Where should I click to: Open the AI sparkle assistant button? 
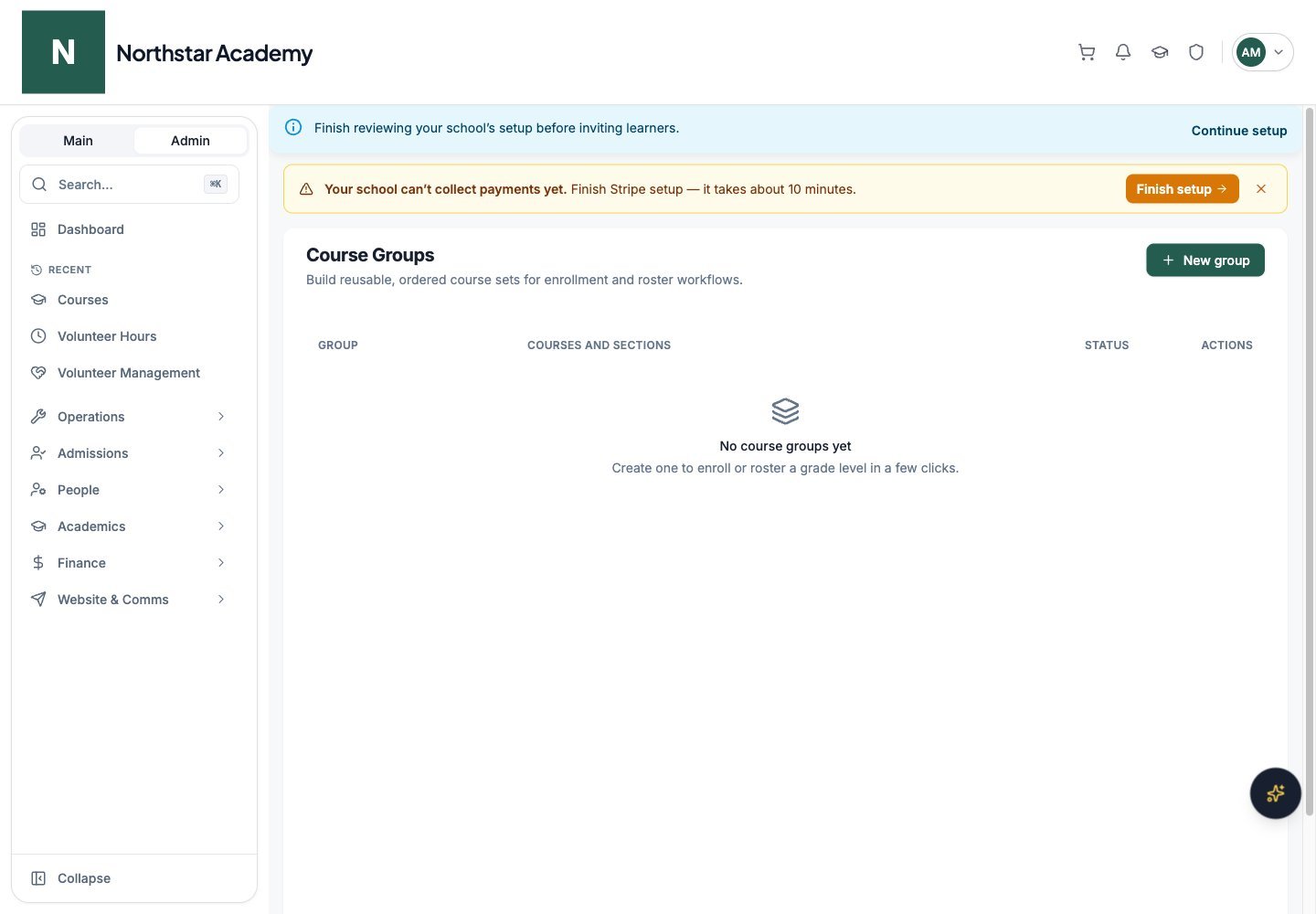point(1275,793)
